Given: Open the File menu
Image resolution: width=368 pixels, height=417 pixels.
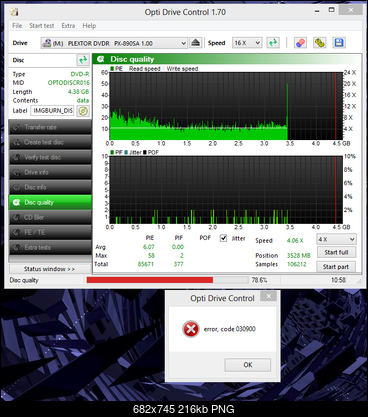Looking at the screenshot, I should click(17, 26).
